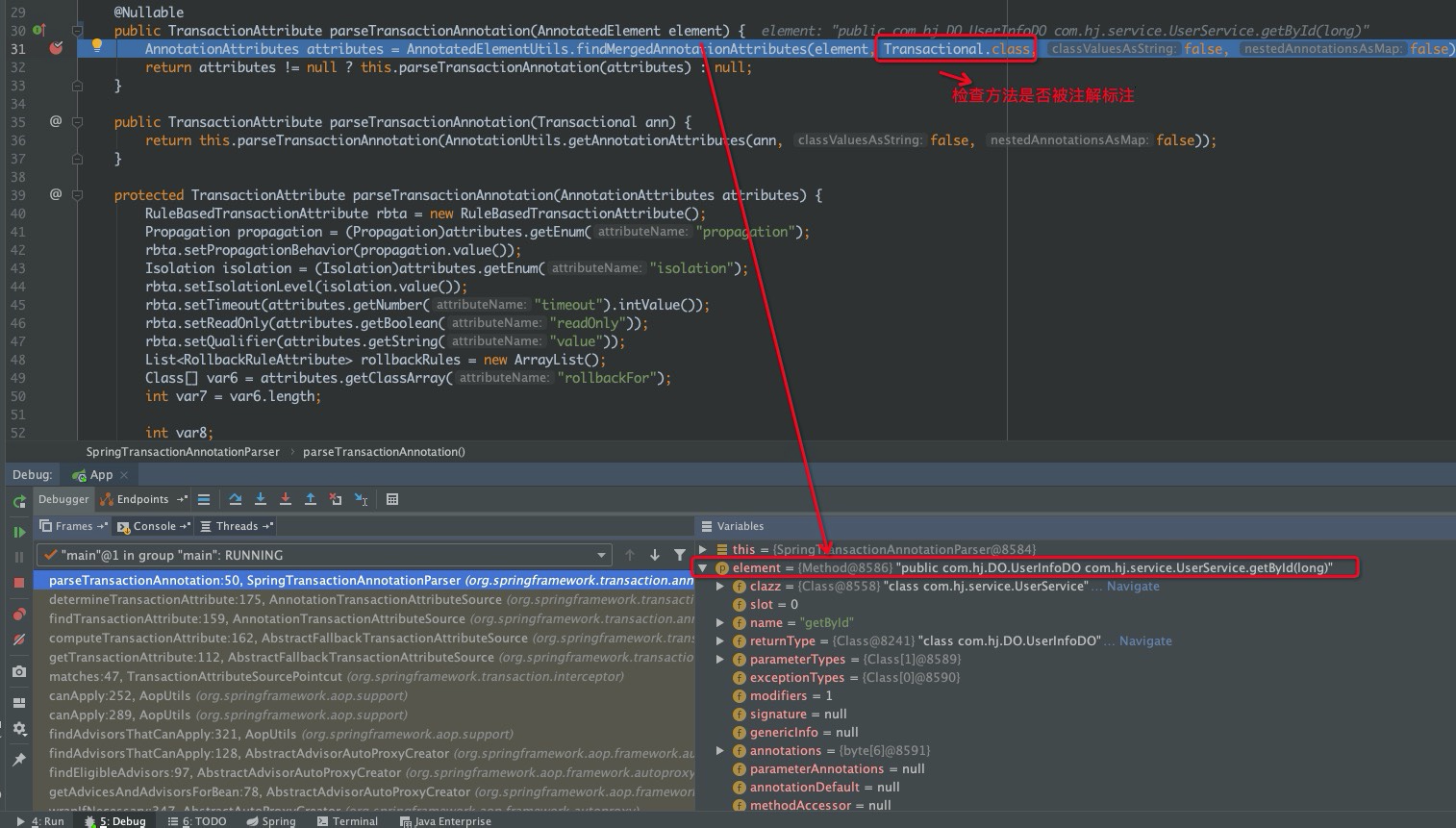Viewport: 1456px width, 828px height.
Task: Click the Run to Cursor icon
Action: [362, 499]
